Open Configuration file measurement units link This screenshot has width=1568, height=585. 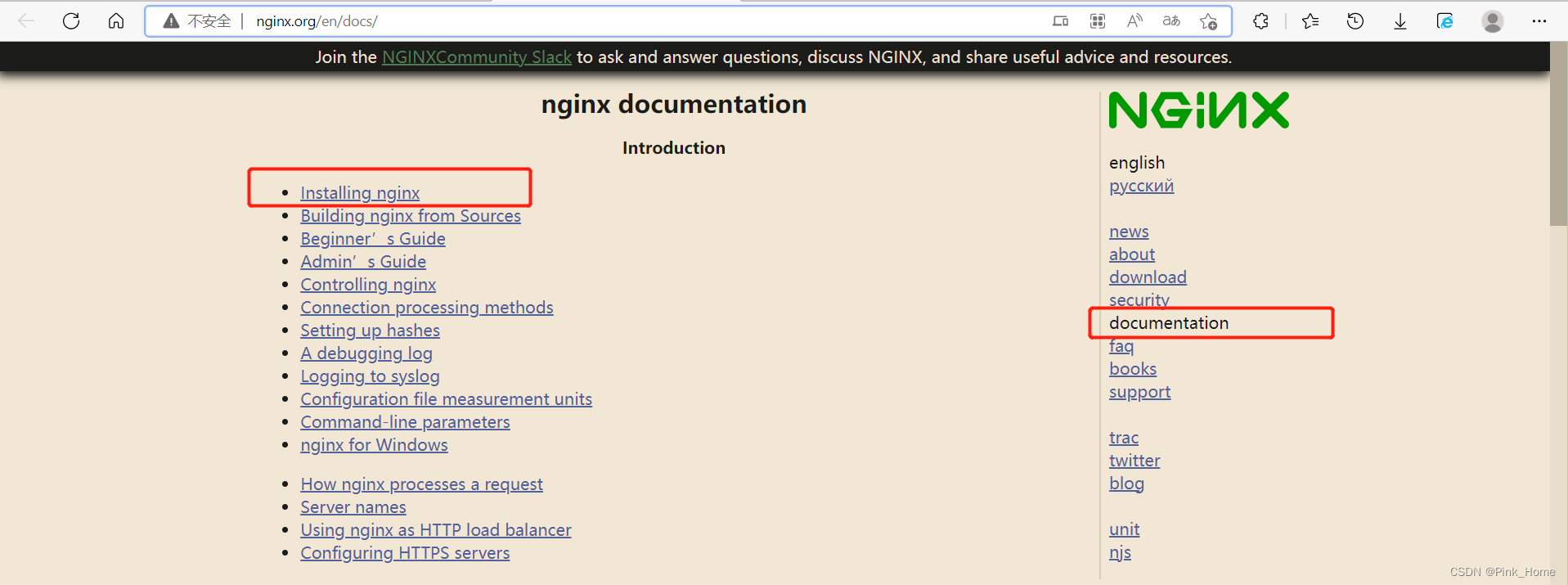(x=446, y=399)
